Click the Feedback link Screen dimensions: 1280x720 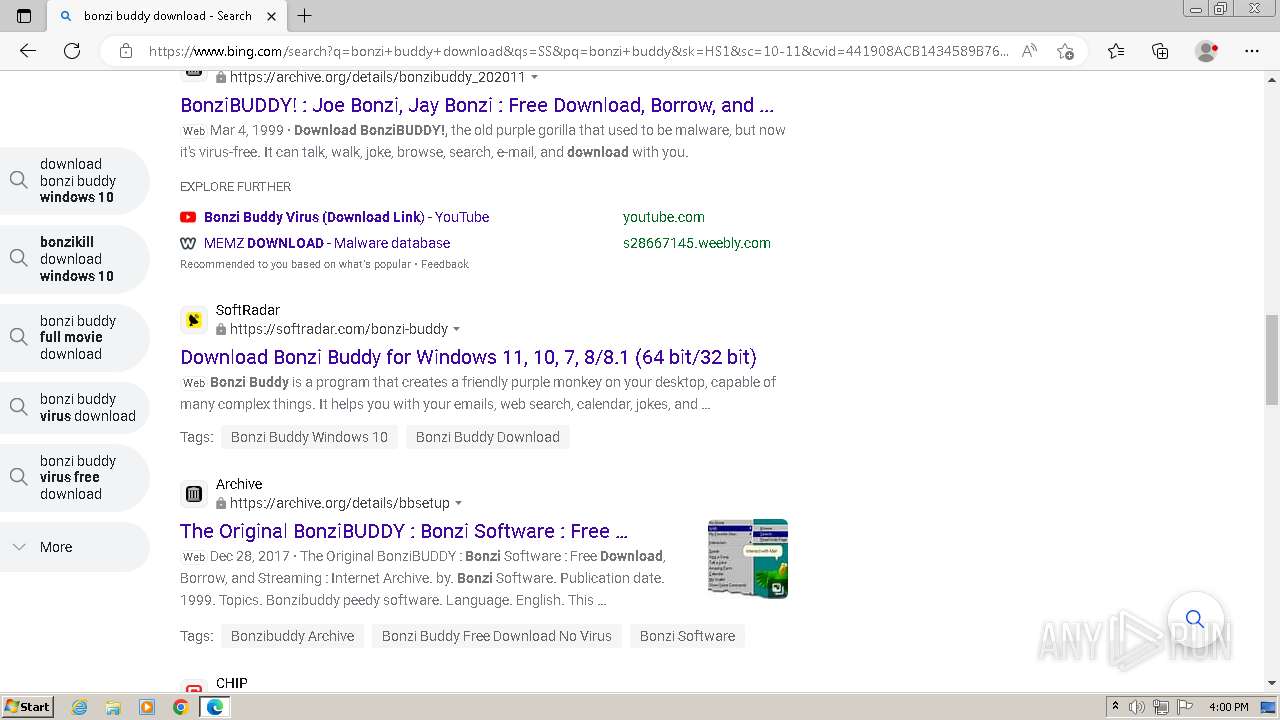click(x=444, y=264)
